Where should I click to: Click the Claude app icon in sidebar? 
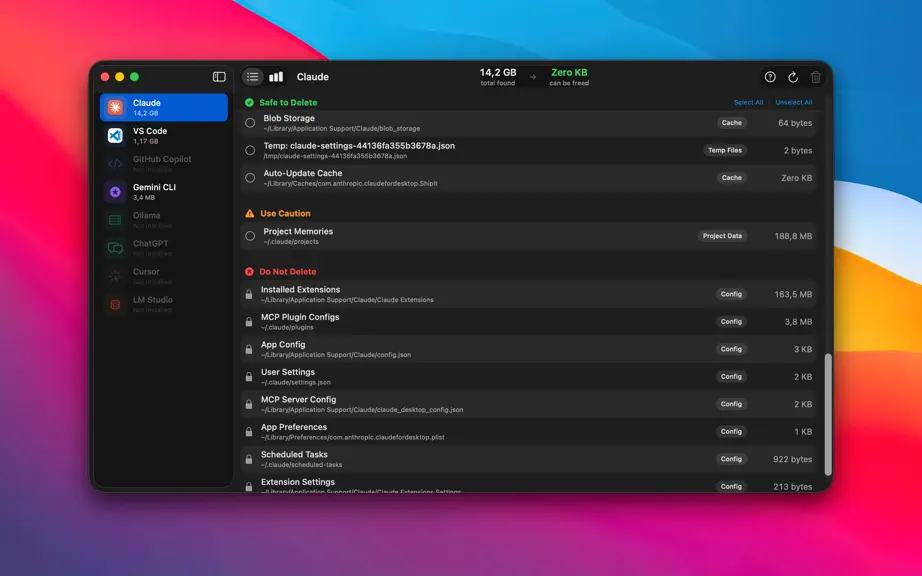[115, 107]
